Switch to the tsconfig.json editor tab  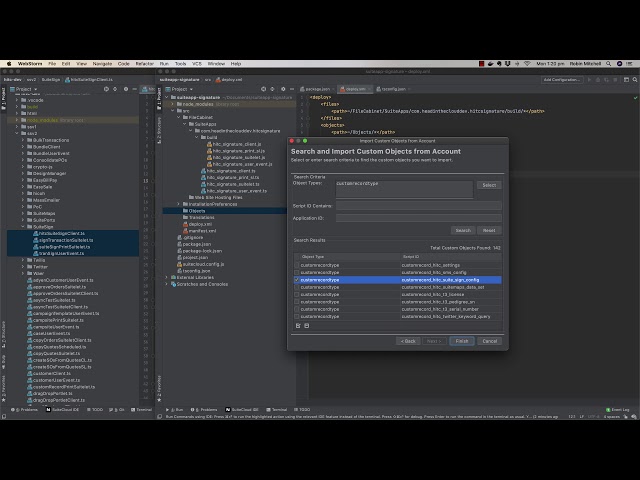point(393,89)
